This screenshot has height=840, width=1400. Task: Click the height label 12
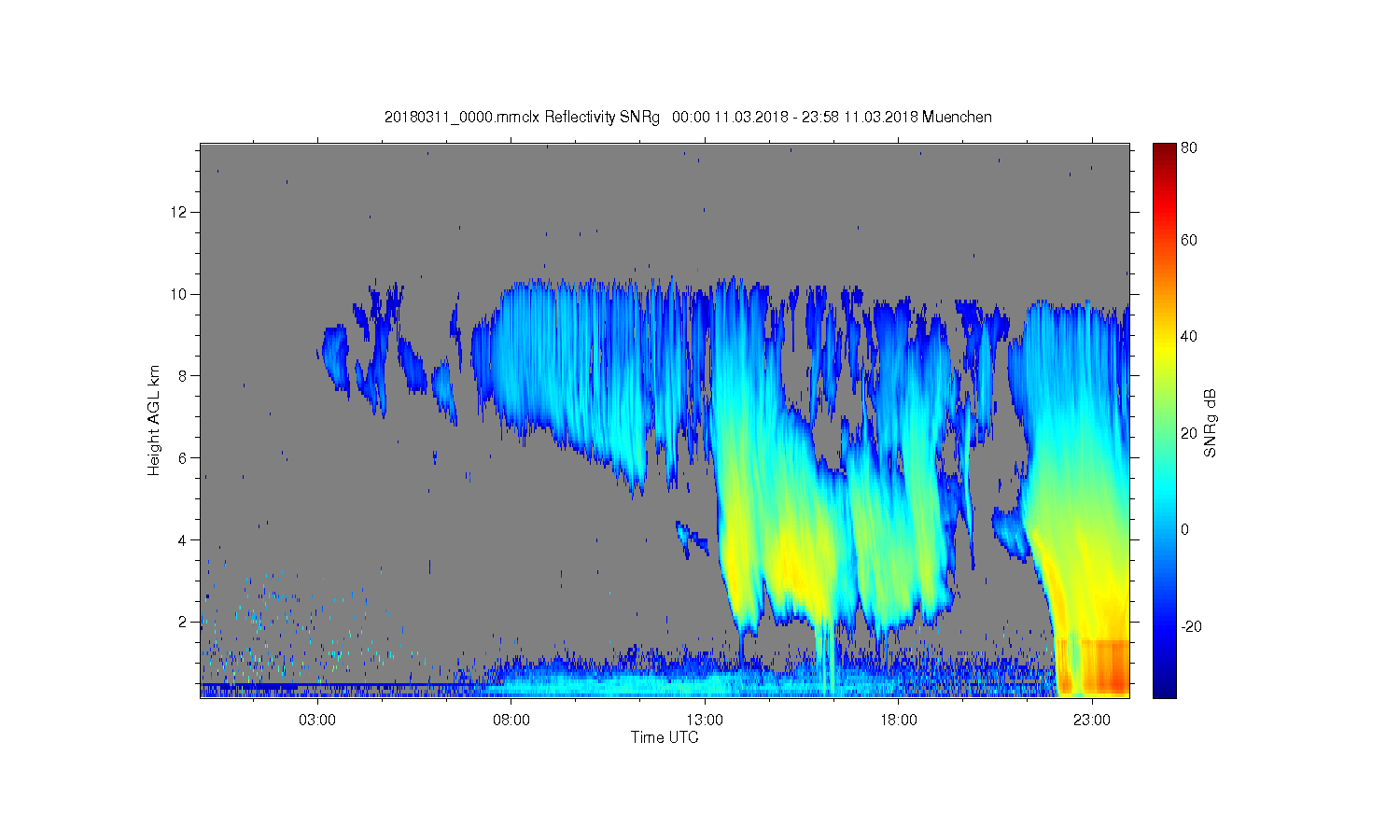tap(178, 212)
